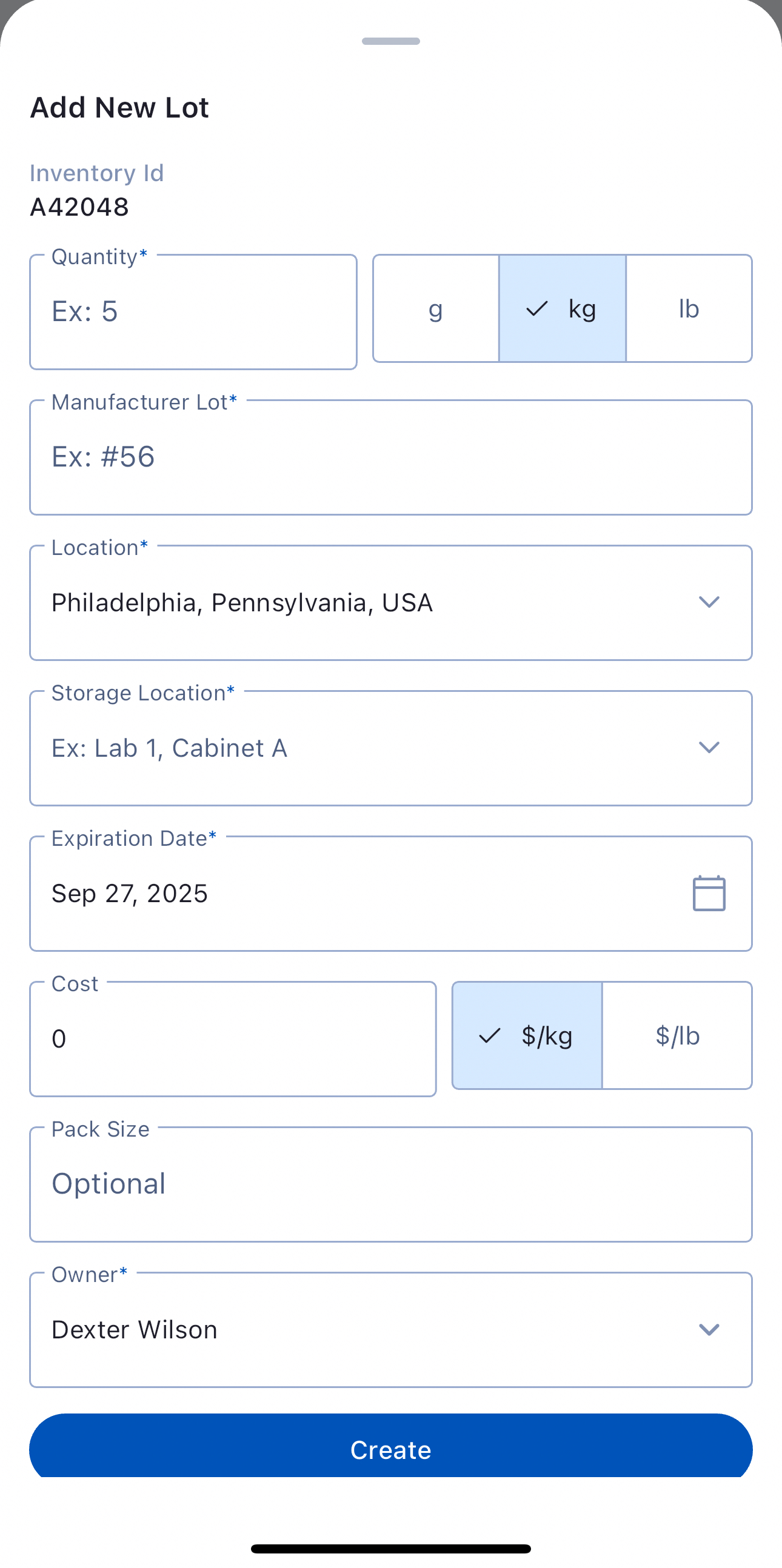
Task: Click the Sep 27, 2025 date field
Action: pyautogui.click(x=353, y=894)
